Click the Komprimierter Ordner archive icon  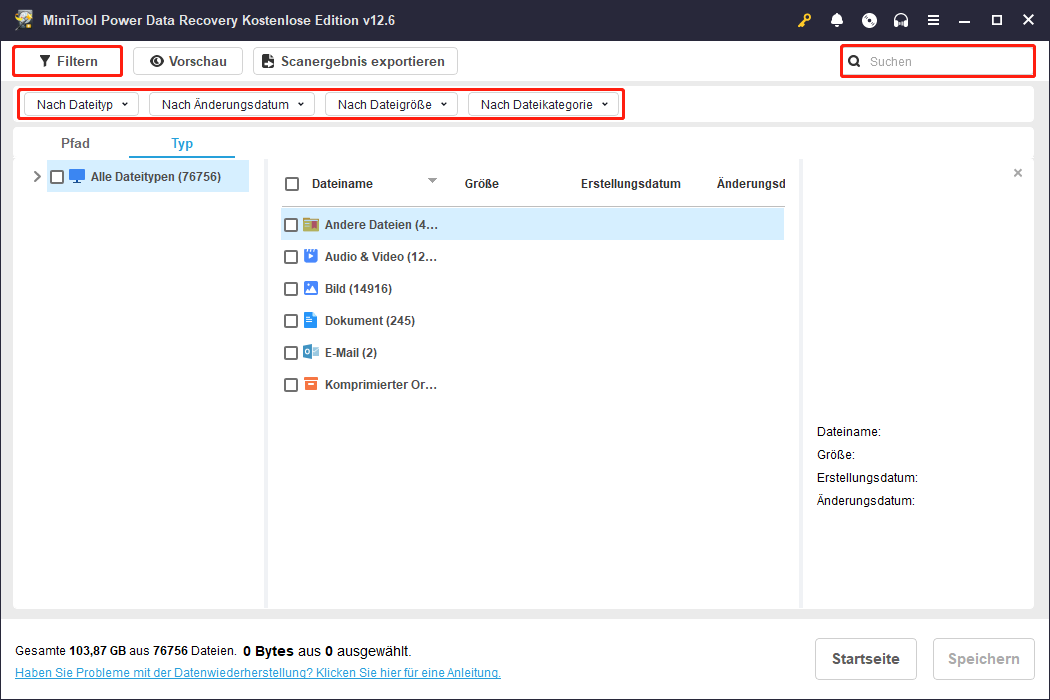311,384
